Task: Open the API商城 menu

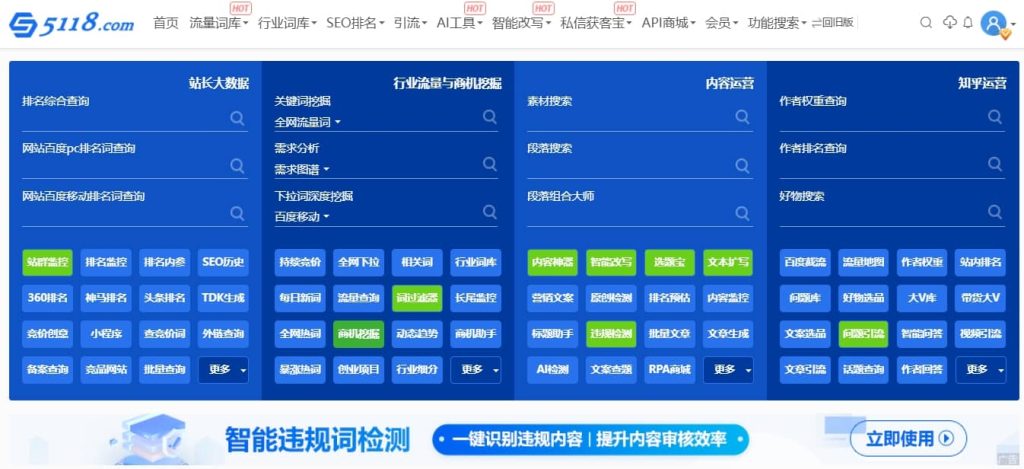Action: tap(669, 24)
